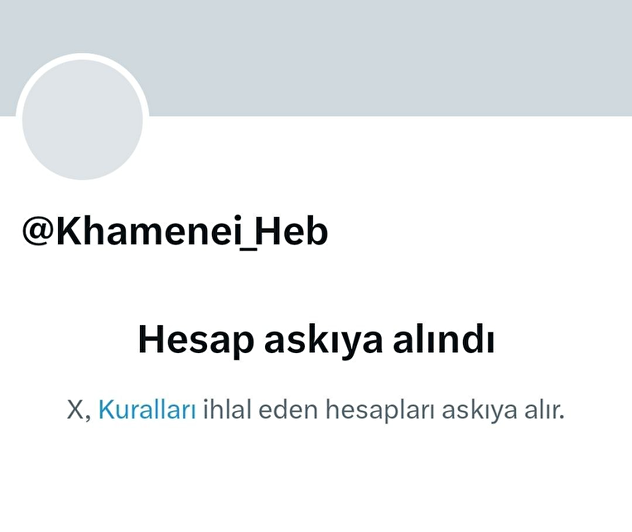
Task: Click the 'X,' text before Kuralları
Action: 79,410
